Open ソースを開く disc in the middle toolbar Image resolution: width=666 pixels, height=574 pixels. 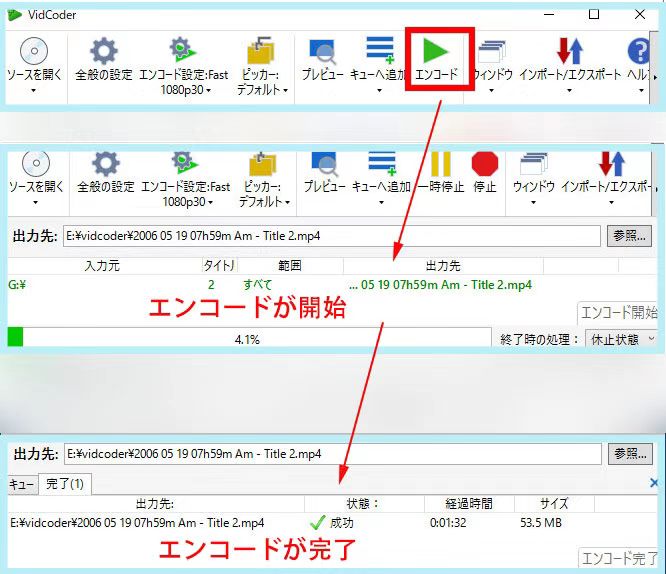click(36, 163)
